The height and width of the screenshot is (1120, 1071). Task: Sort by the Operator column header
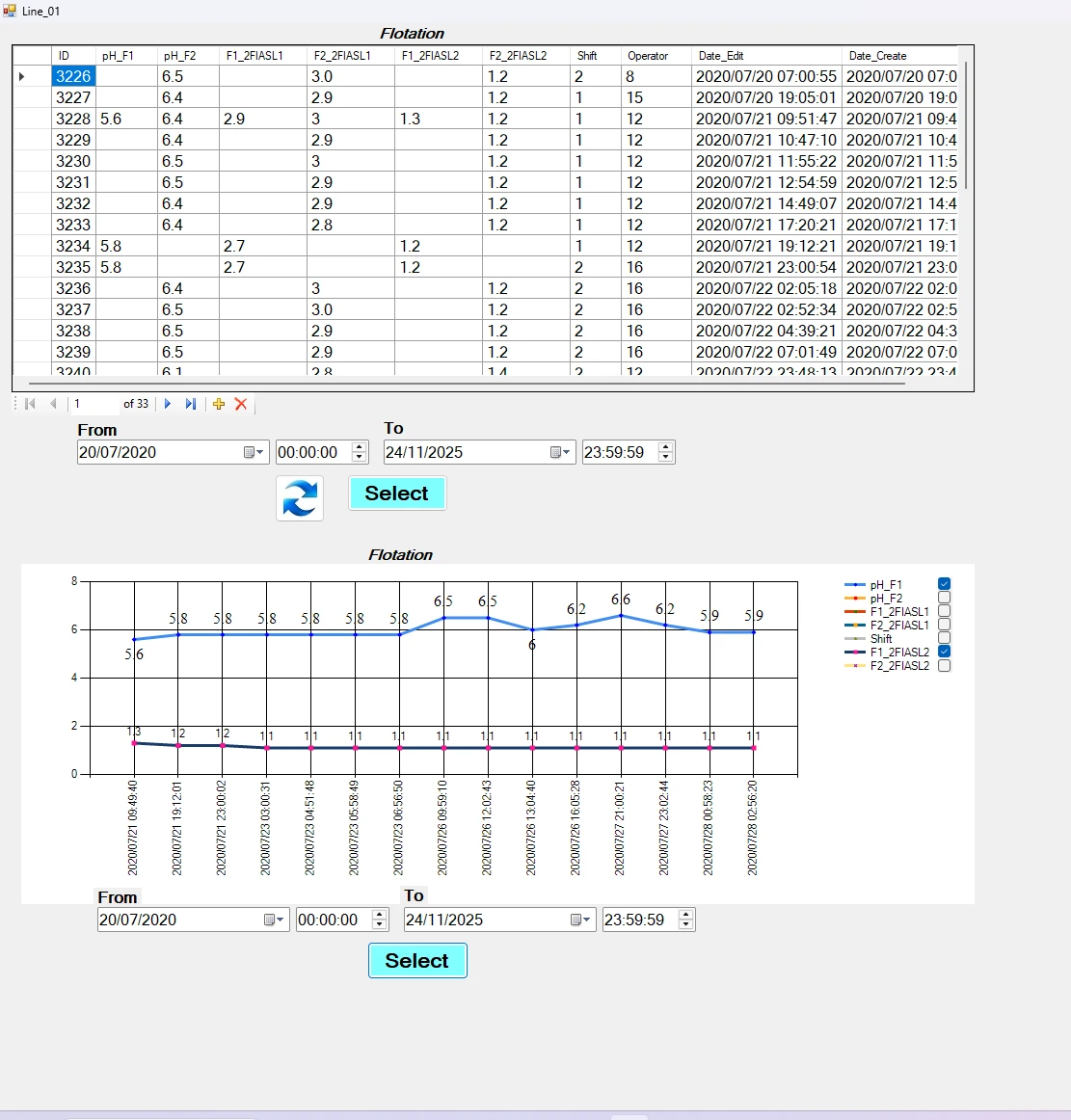pyautogui.click(x=648, y=56)
